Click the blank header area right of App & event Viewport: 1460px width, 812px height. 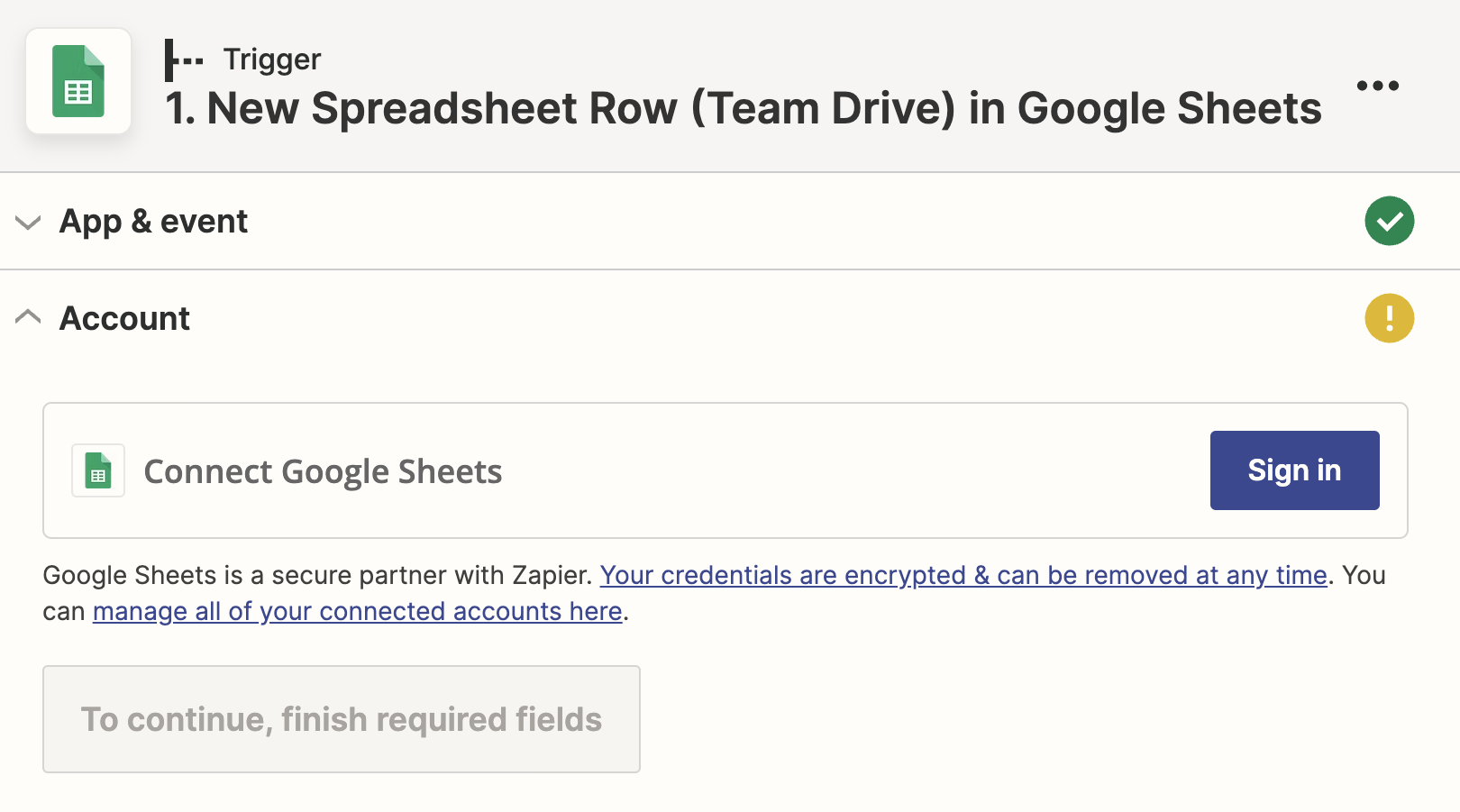[x=802, y=221]
